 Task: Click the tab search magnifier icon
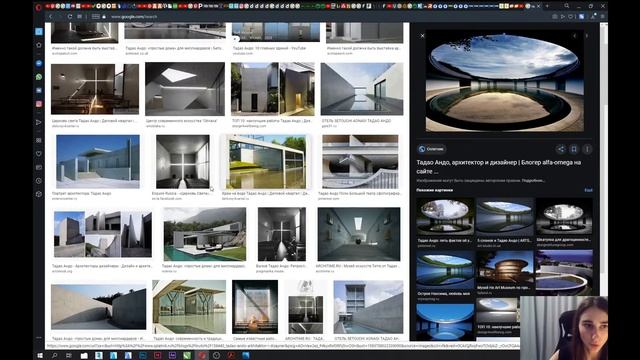(567, 6)
